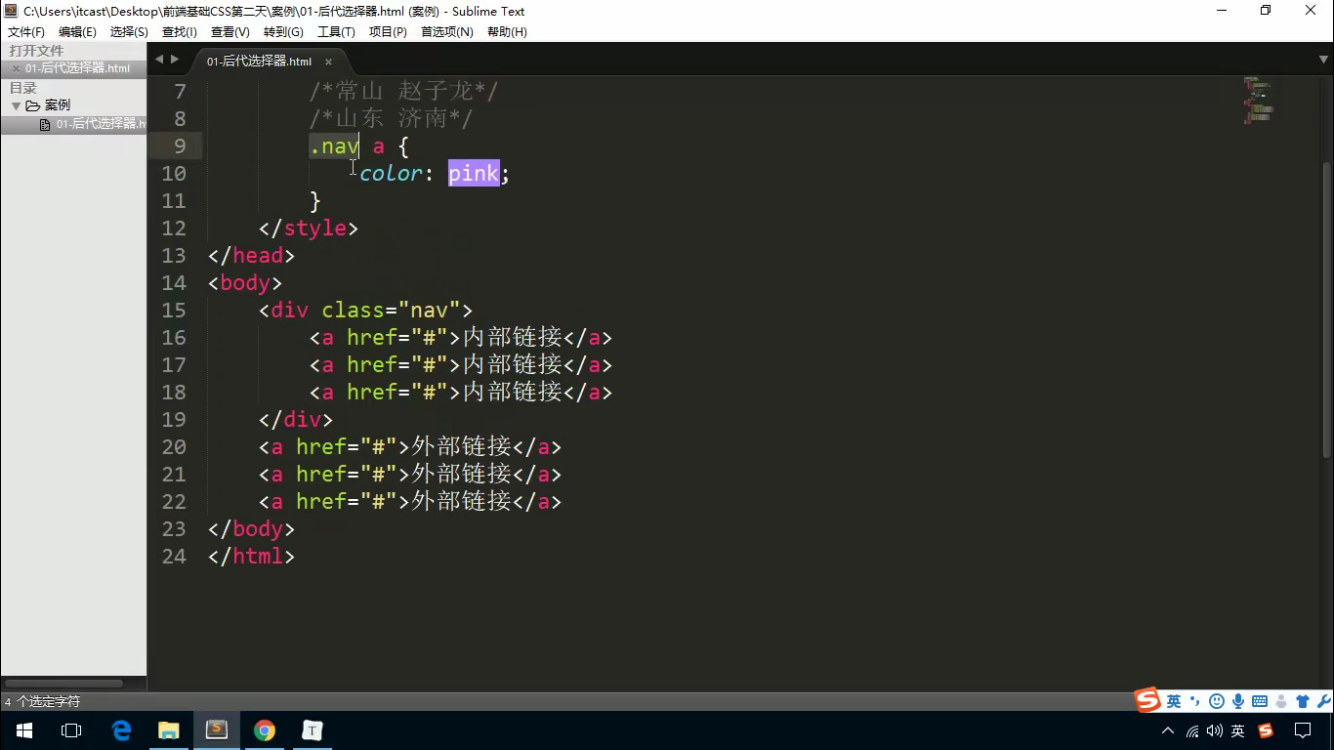Click the highlighted 'pink' value
The image size is (1334, 750).
point(473,173)
